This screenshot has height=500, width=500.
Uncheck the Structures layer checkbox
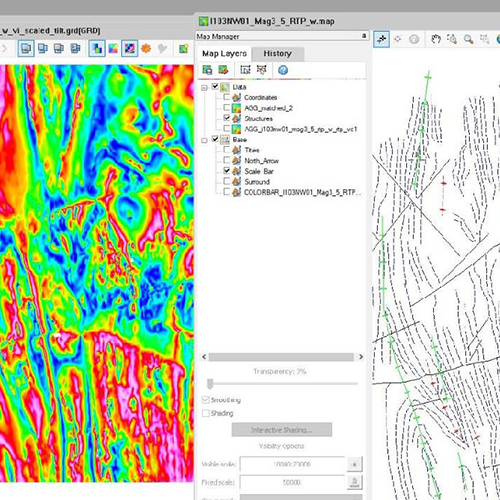[x=227, y=118]
